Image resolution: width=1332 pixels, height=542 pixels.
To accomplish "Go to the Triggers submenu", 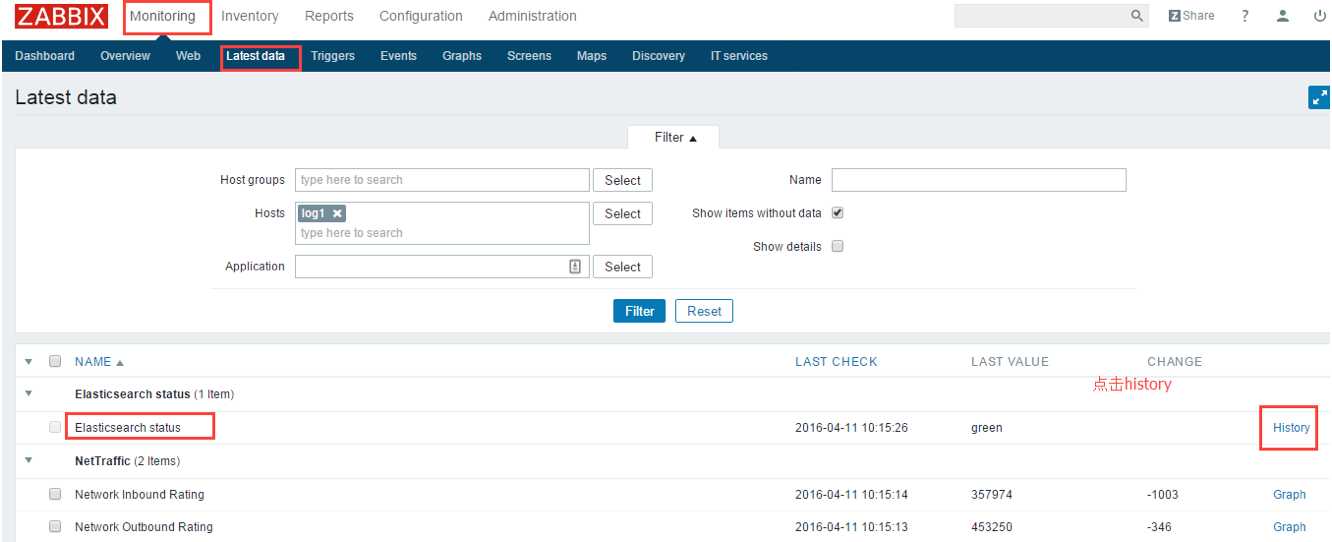I will (333, 56).
